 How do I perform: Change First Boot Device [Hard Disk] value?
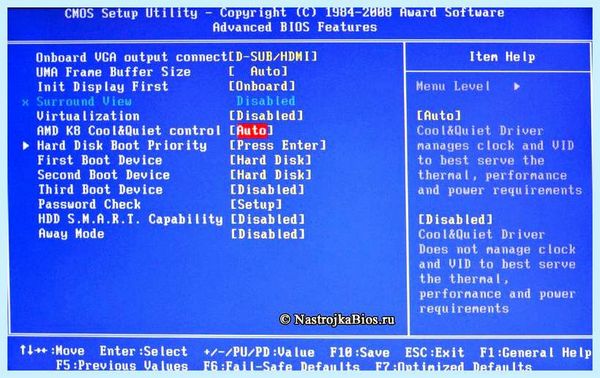(271, 160)
